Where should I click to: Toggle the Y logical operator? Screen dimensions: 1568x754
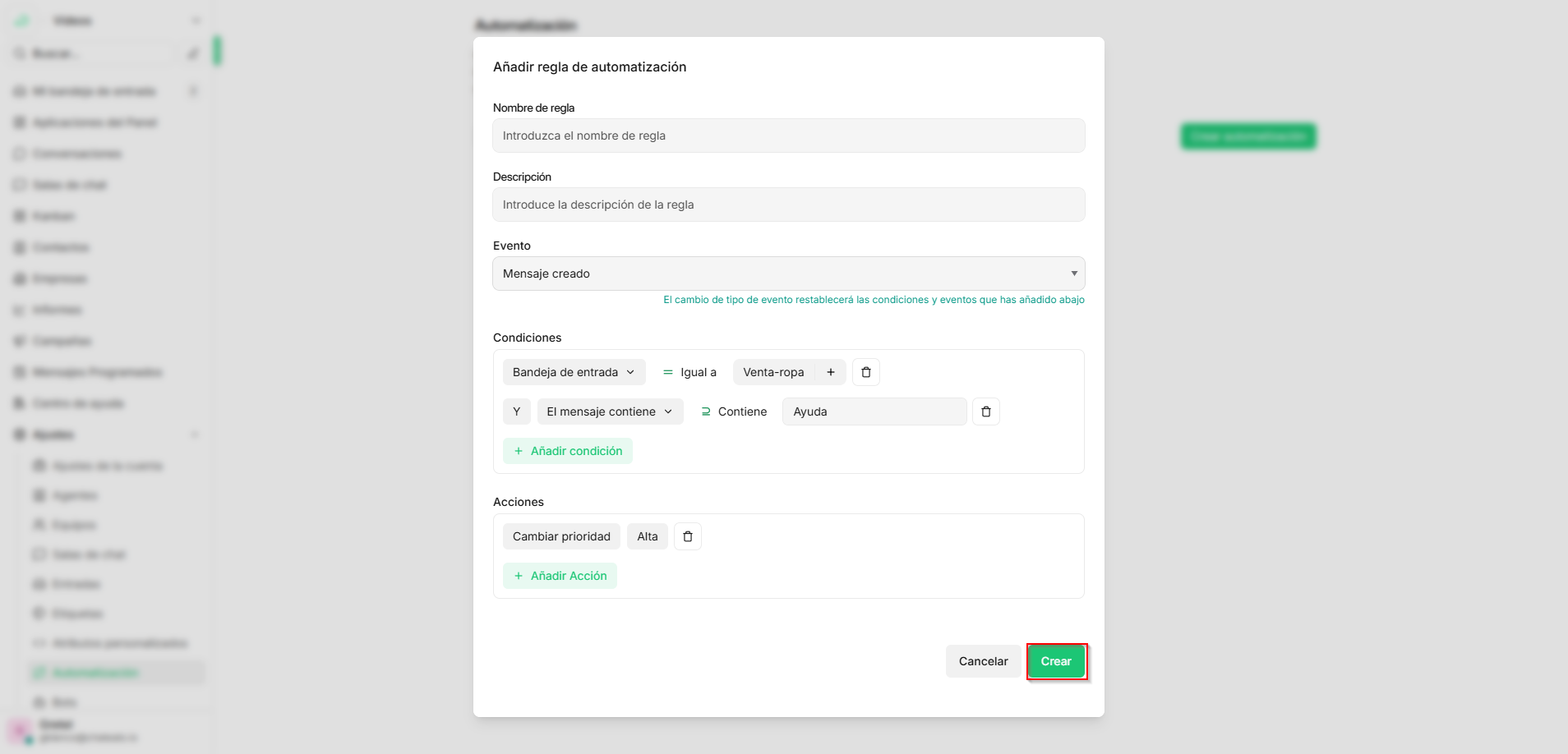click(x=516, y=411)
